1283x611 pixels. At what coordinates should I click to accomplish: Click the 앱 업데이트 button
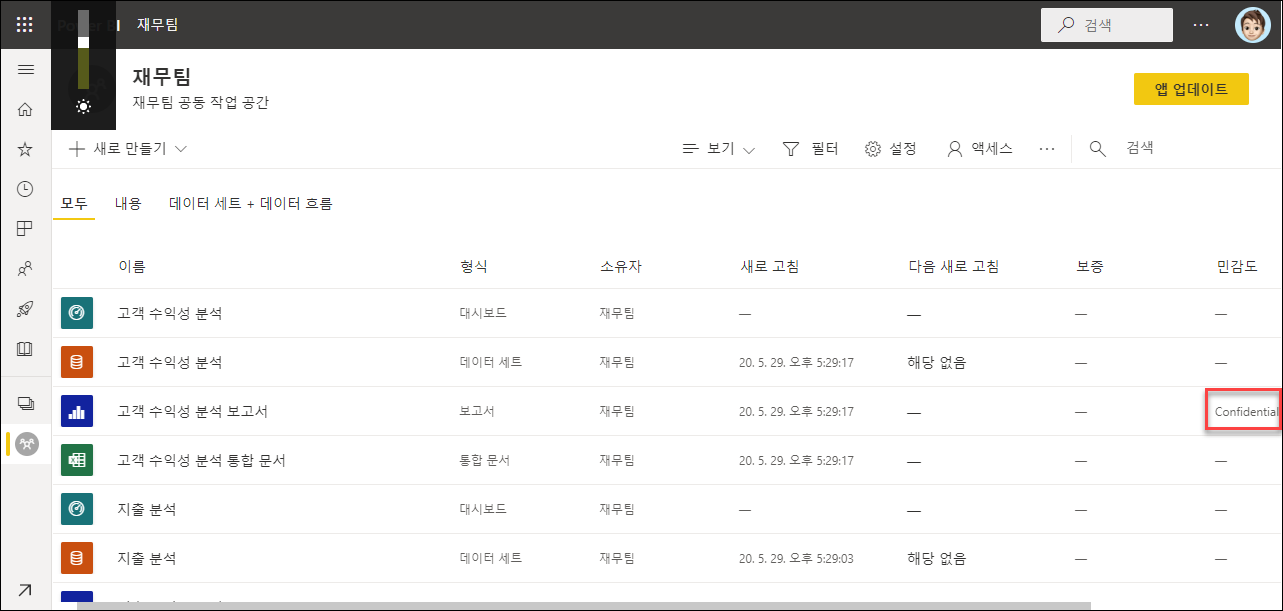click(1191, 88)
